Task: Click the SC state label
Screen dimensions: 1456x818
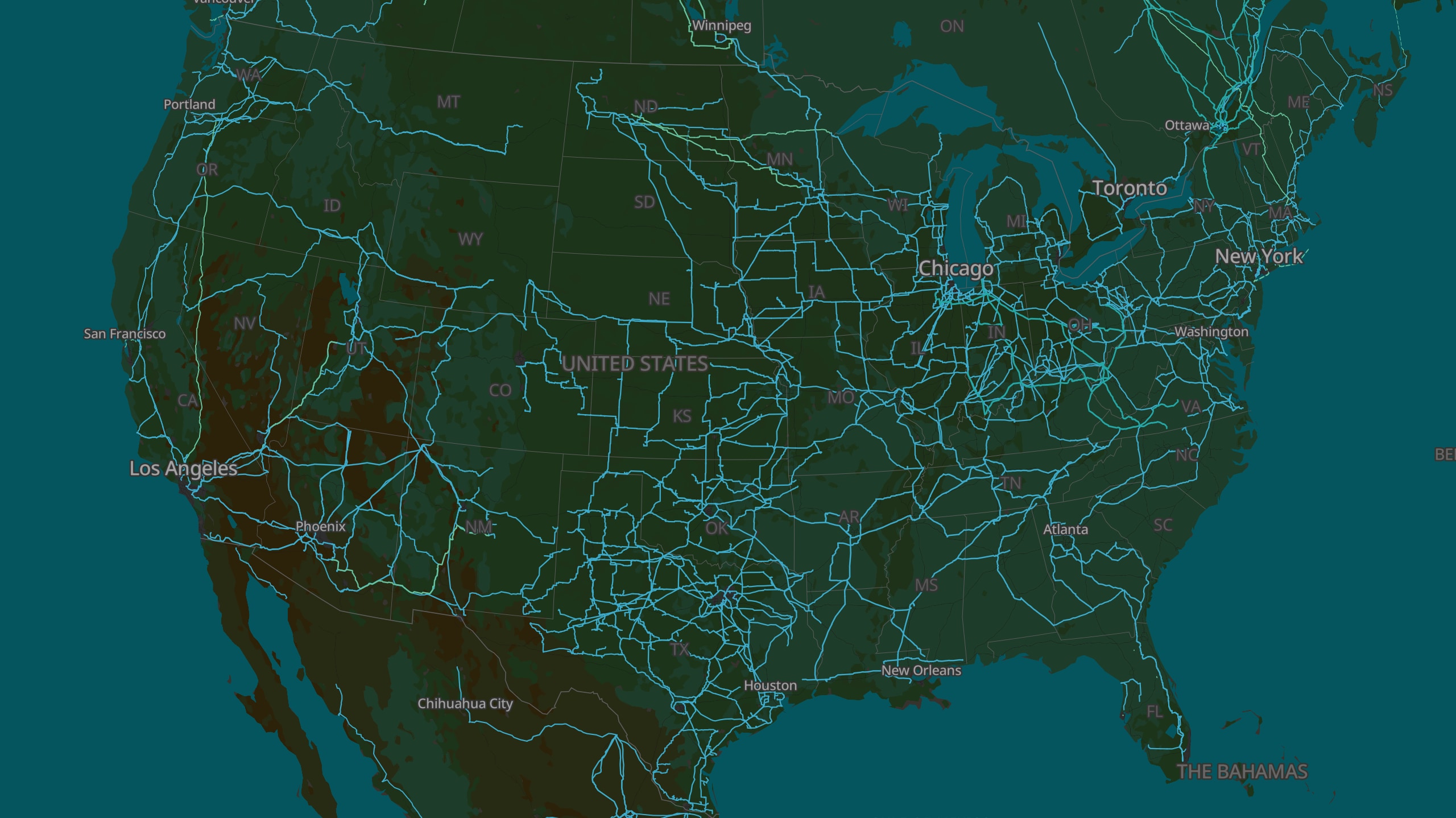Action: click(1163, 524)
